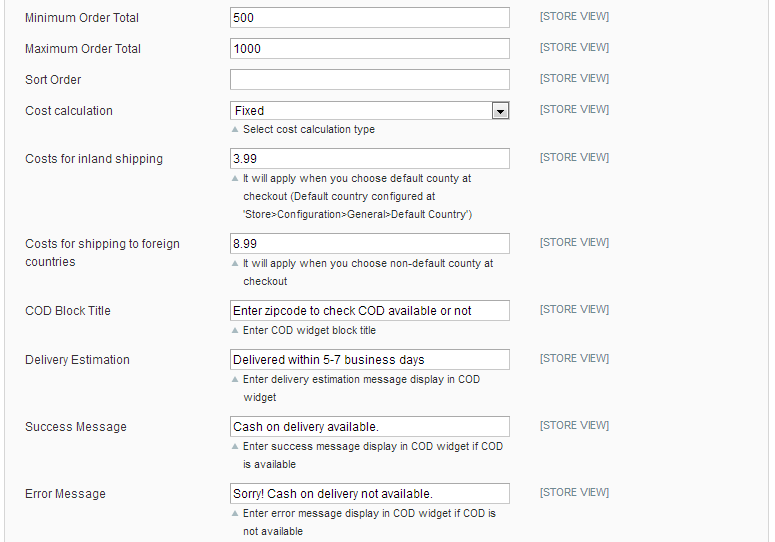Click the hint arrow under foreign shipping cost
Viewport: 775px width, 542px height.
click(235, 264)
